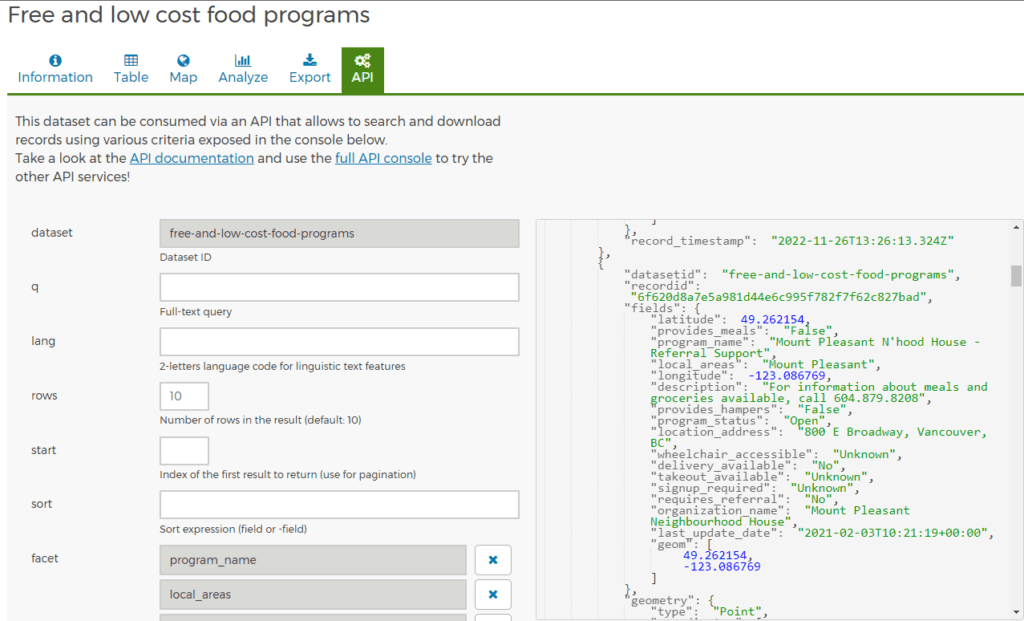Click the API tab's gears icon
Viewport: 1024px width, 621px height.
(362, 60)
